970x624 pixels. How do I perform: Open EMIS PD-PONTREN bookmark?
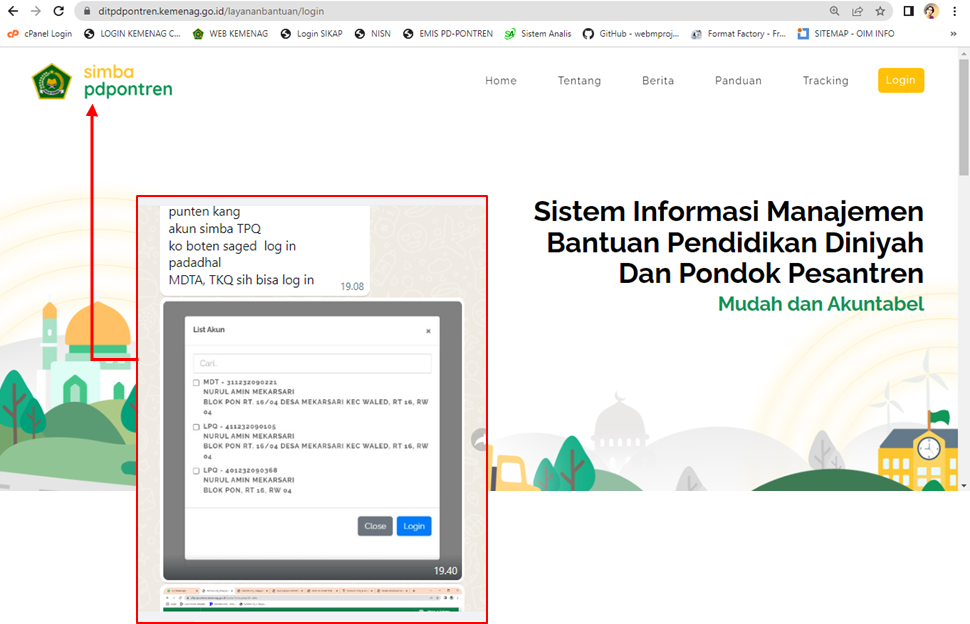(448, 34)
